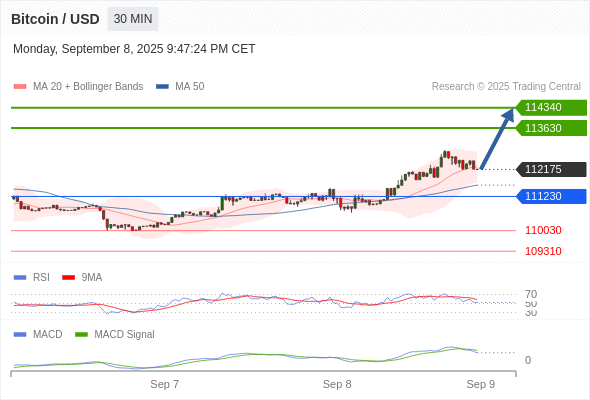
Task: Click the Sep 7 date marker
Action: 164,385
